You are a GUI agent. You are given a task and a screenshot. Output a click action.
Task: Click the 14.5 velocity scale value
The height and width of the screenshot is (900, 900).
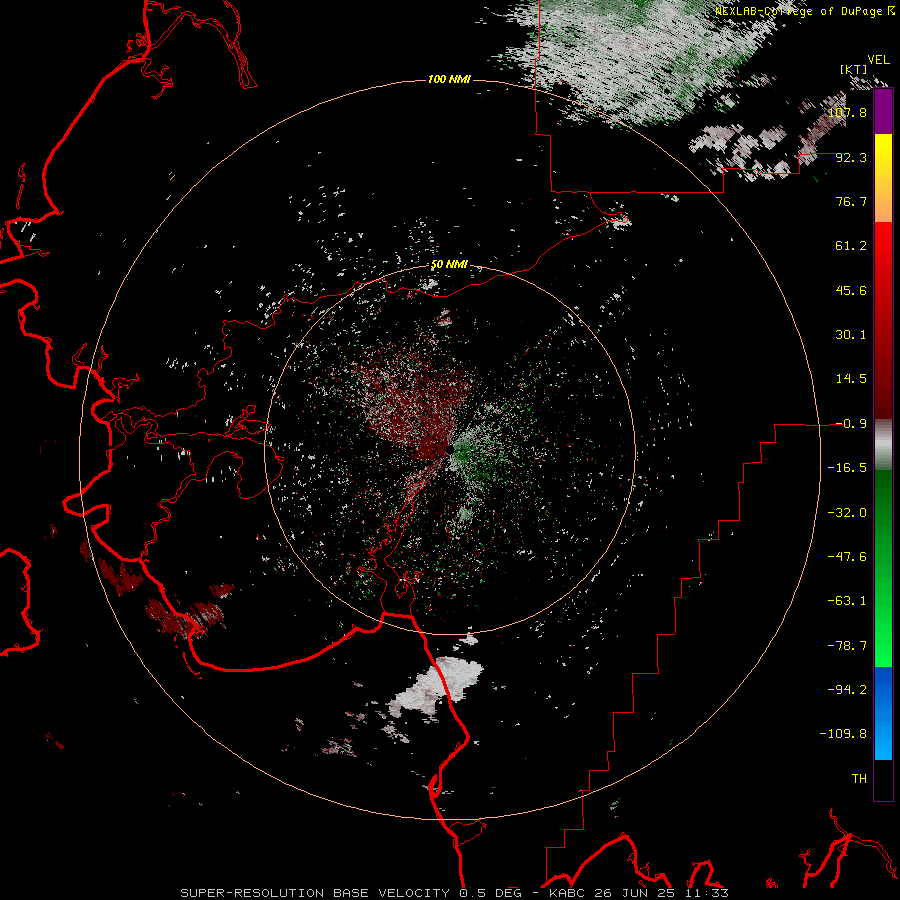tap(851, 379)
